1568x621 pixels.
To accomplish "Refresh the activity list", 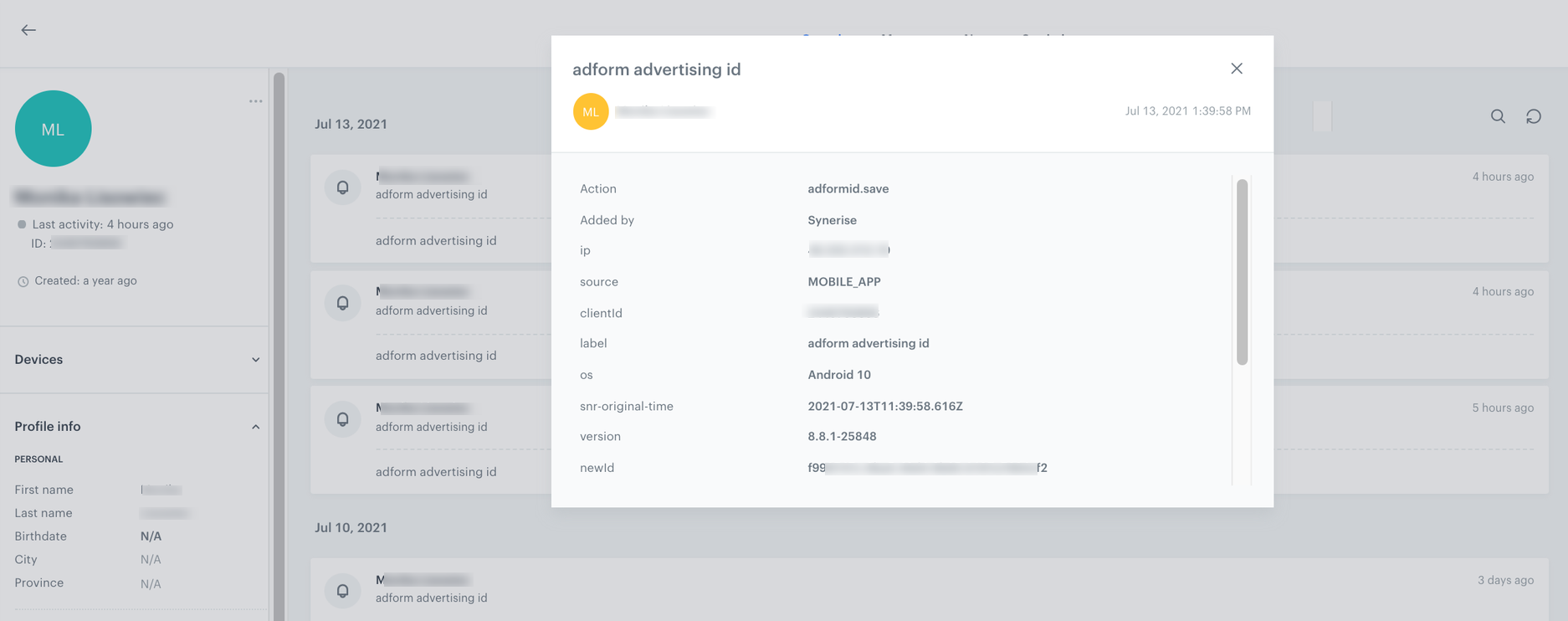I will tap(1533, 116).
